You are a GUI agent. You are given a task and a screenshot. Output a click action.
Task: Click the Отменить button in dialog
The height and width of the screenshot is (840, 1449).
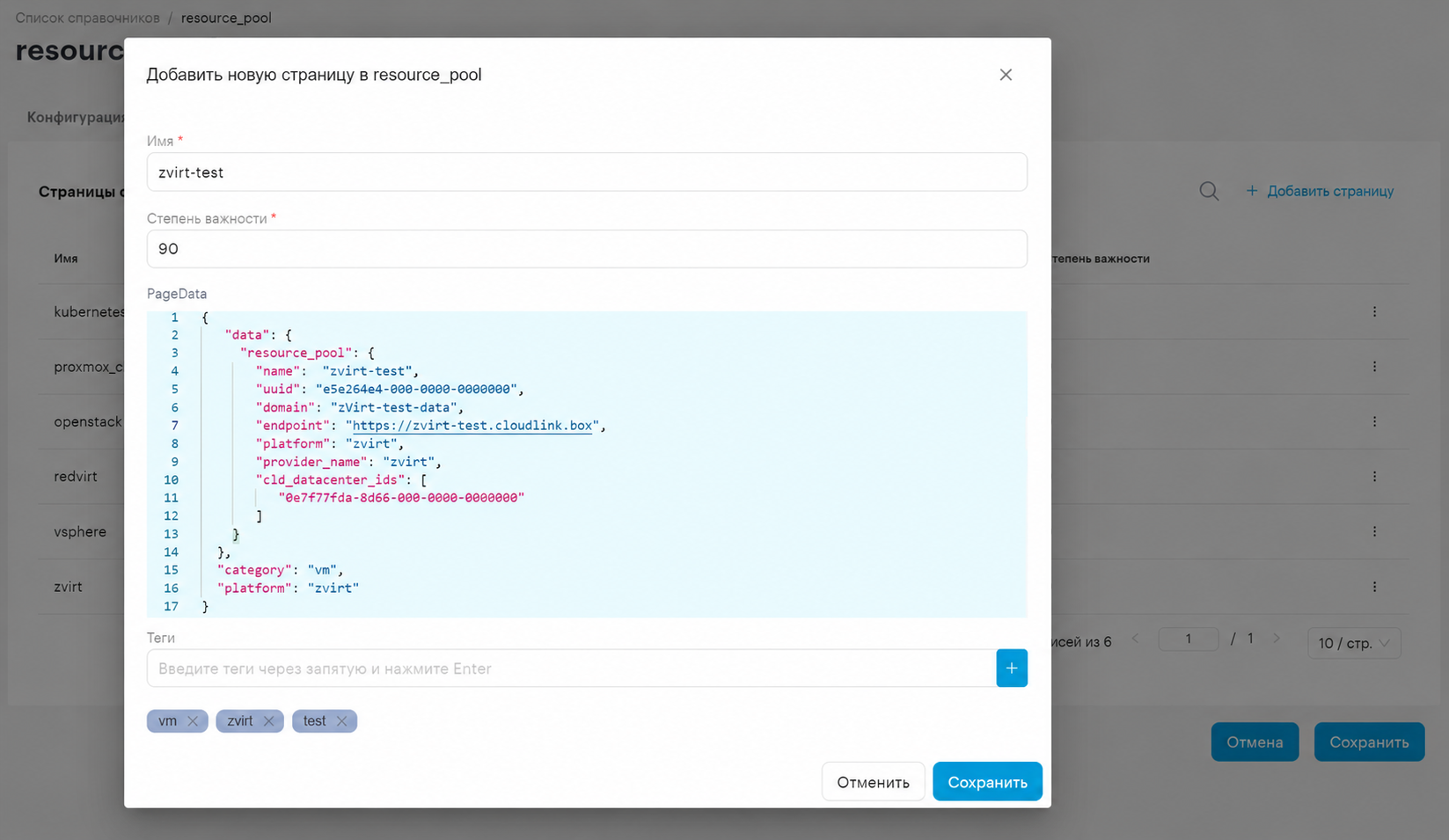coord(873,782)
